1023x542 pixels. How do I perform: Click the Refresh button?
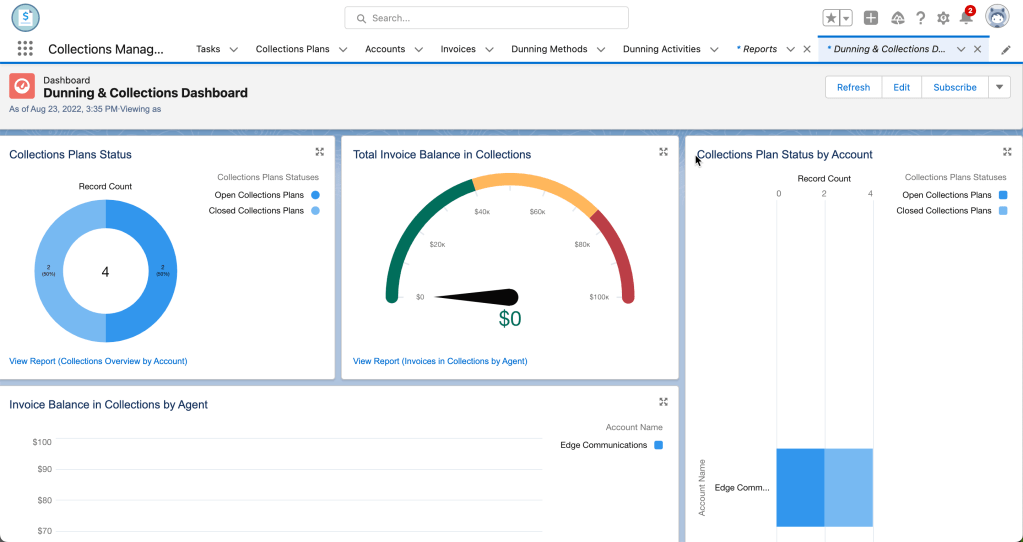click(853, 87)
